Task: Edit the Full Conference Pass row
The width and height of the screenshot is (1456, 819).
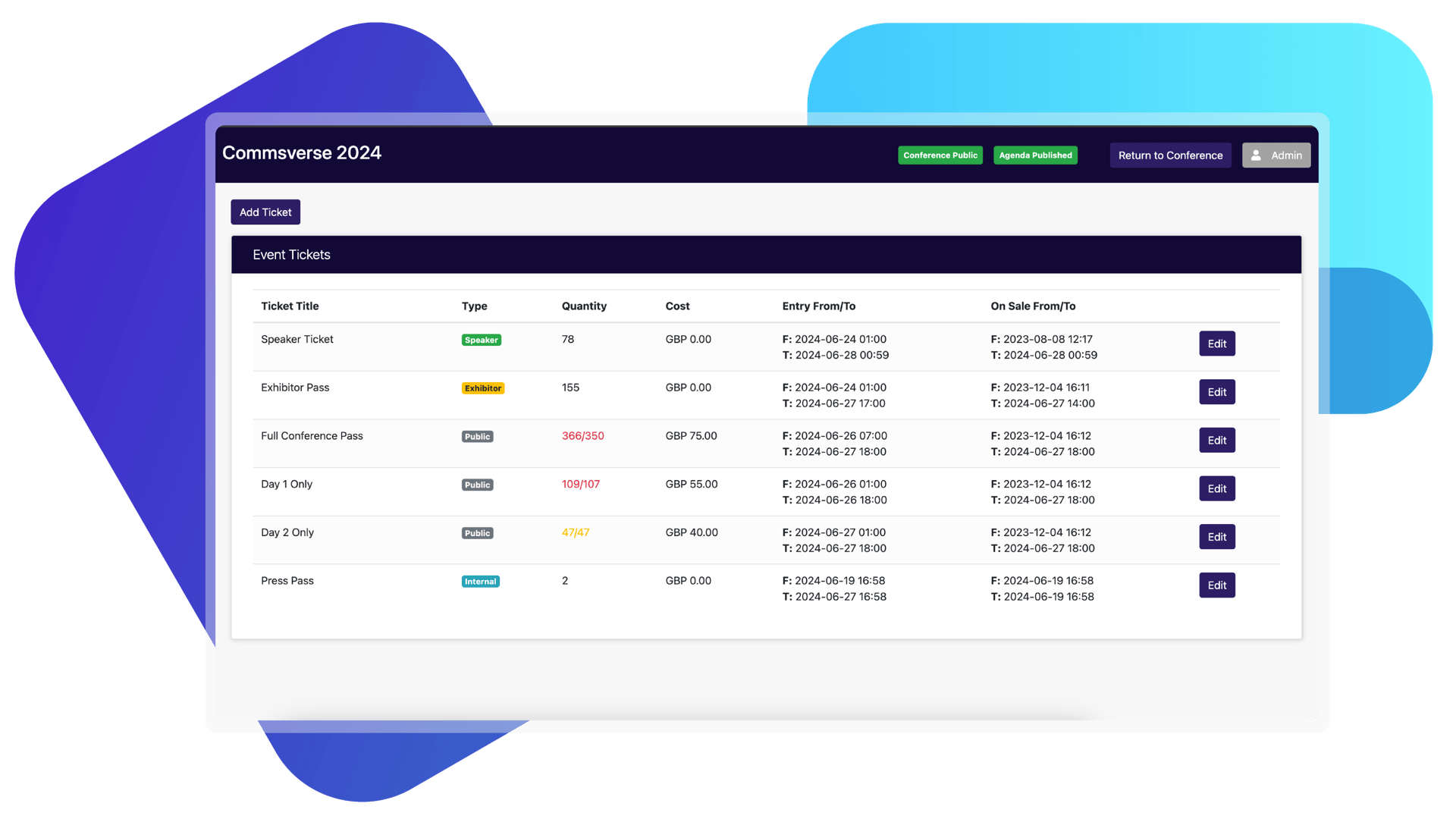Action: point(1217,441)
